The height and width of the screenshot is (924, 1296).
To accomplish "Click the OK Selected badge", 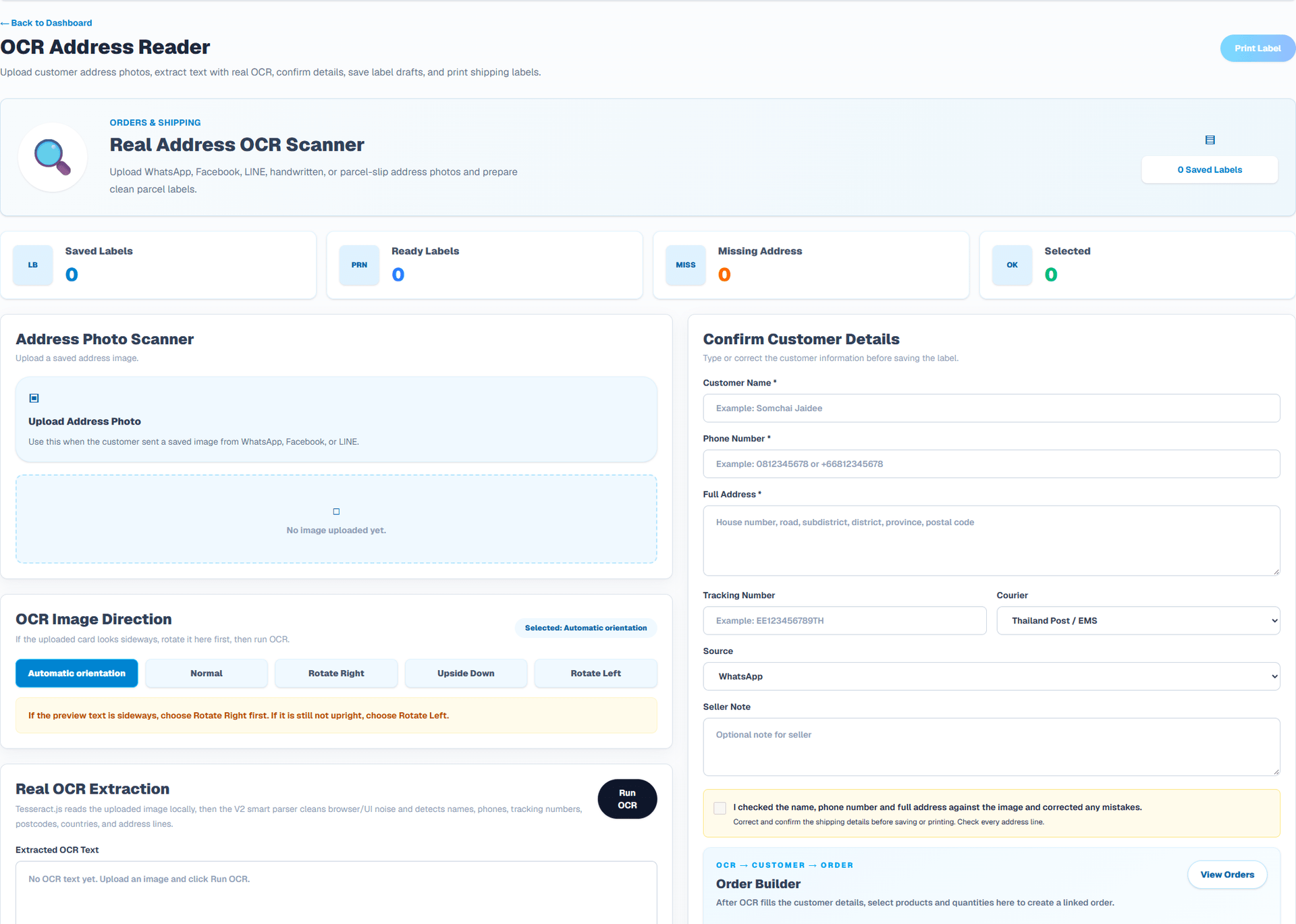I will click(1012, 265).
